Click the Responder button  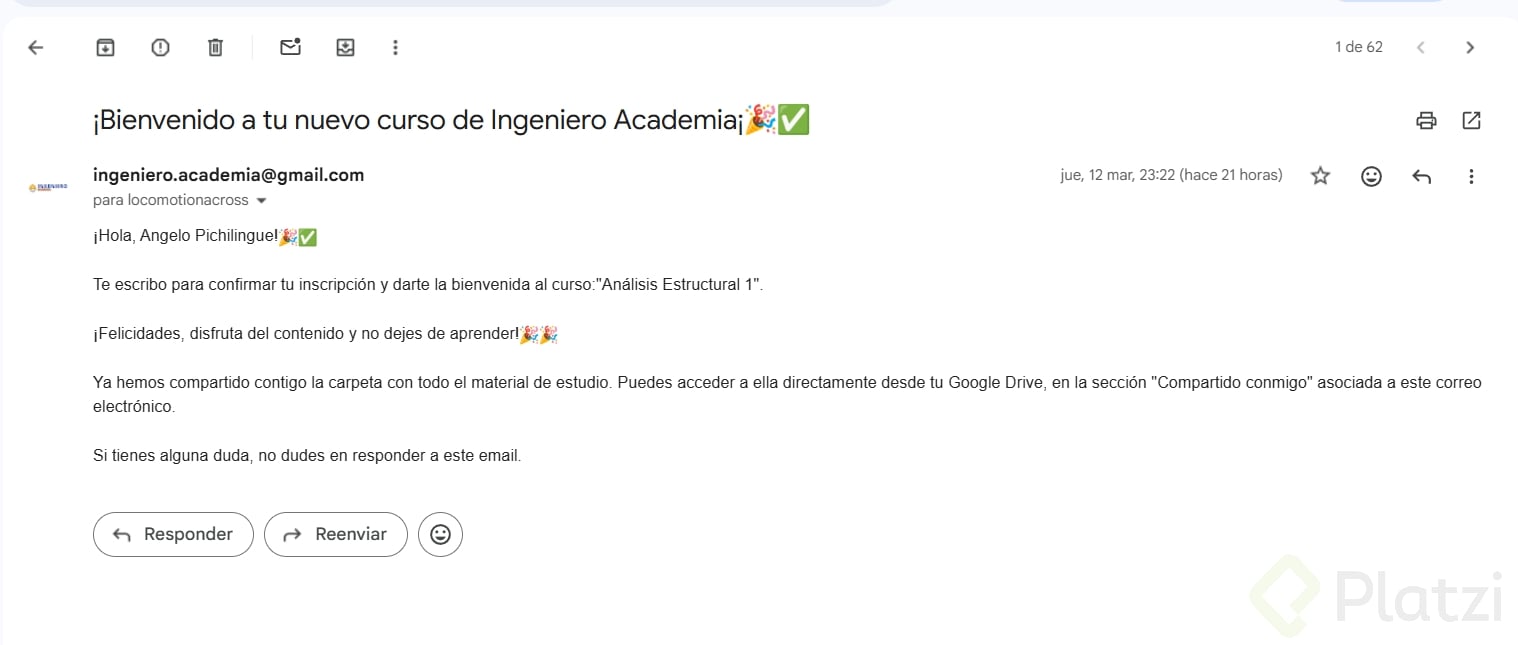pos(173,534)
